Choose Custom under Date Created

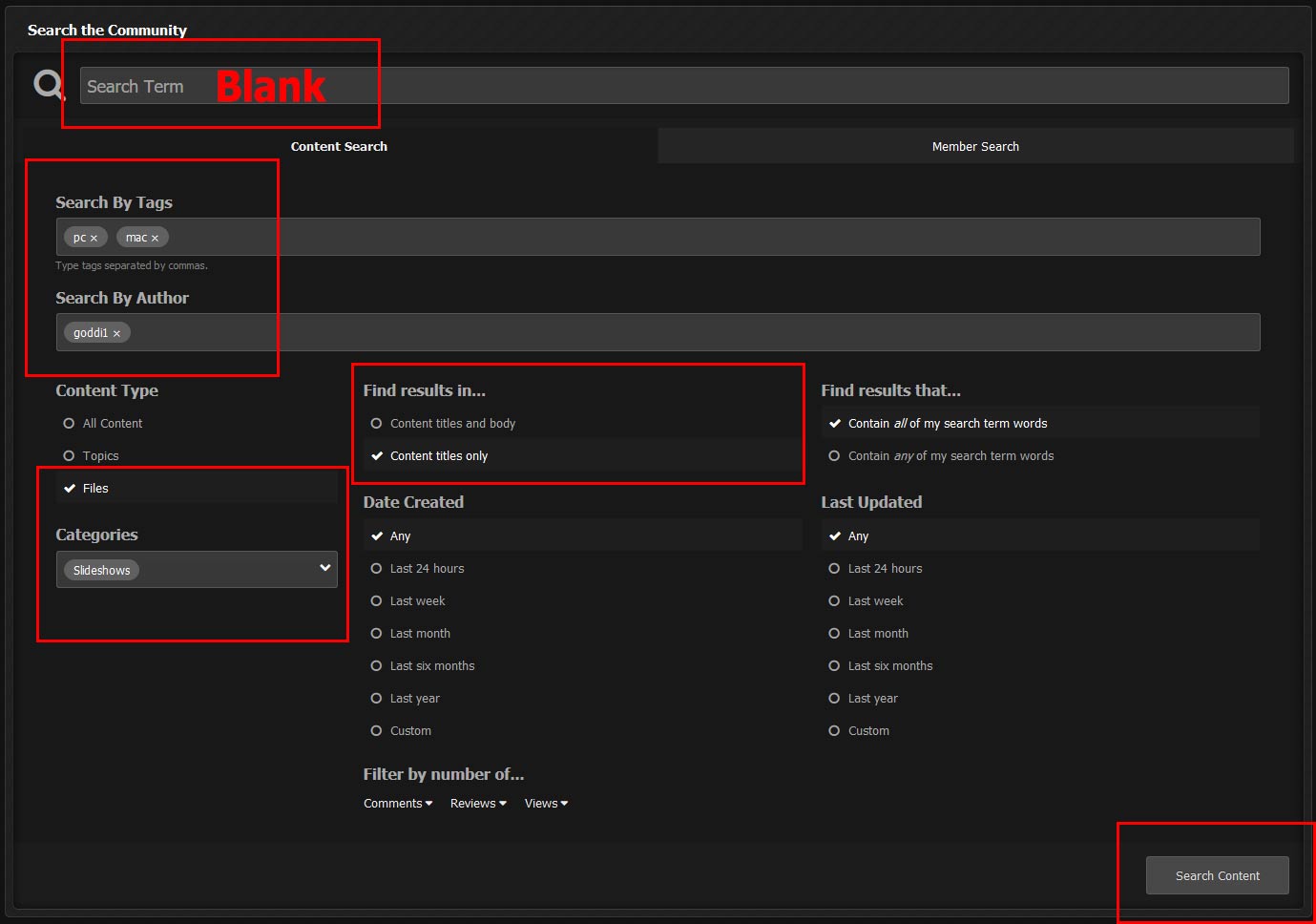pos(377,731)
